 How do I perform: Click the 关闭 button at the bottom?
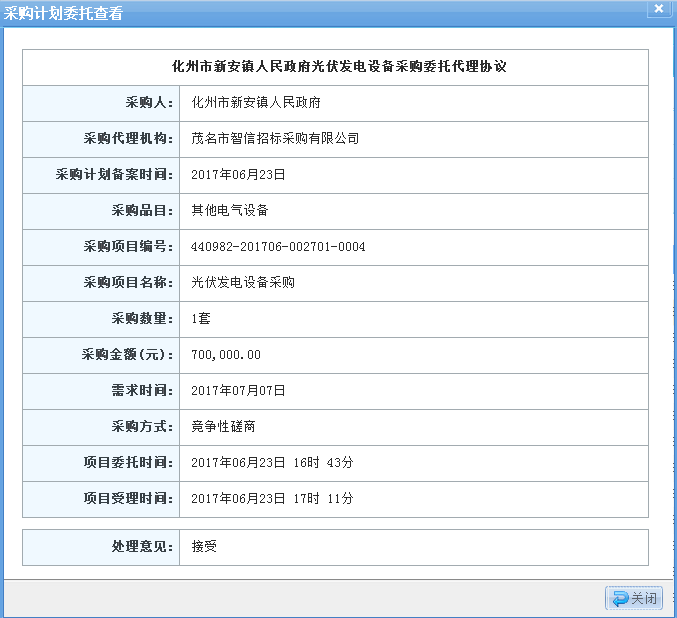[634, 598]
